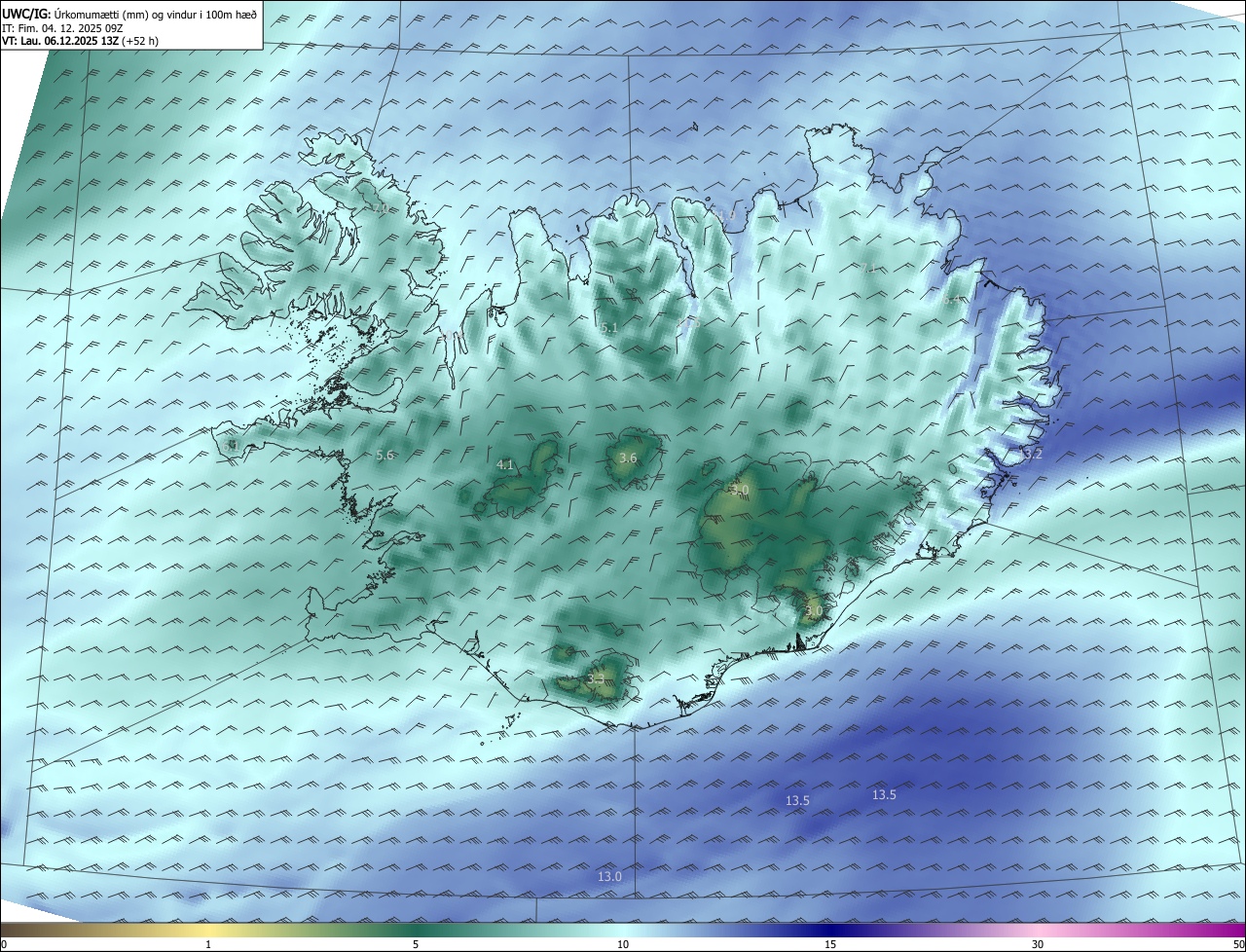Click the precipitable water colour bar
1246x952 pixels.
coord(623,930)
